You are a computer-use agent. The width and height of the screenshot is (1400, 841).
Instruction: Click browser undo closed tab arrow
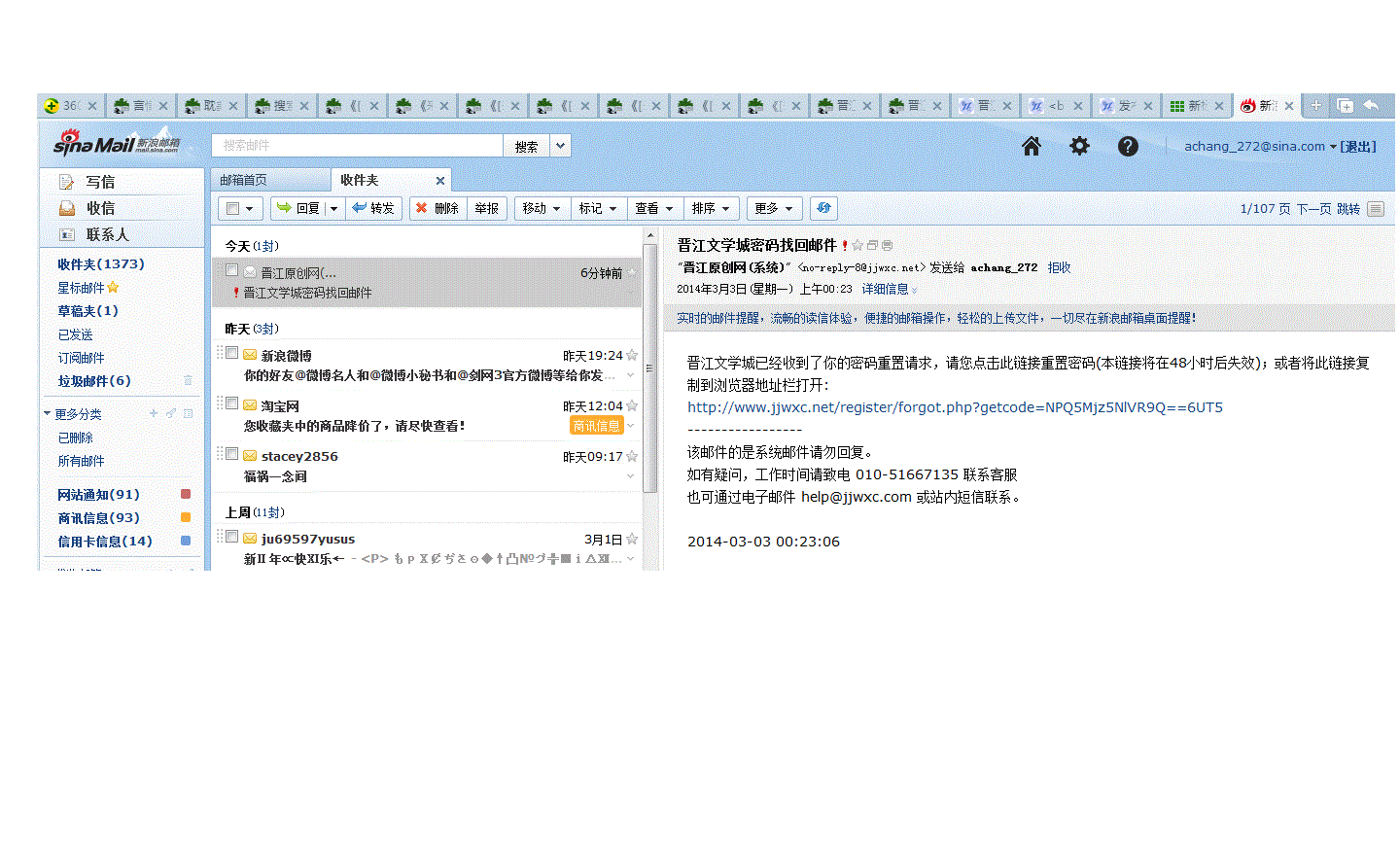pos(1372,105)
